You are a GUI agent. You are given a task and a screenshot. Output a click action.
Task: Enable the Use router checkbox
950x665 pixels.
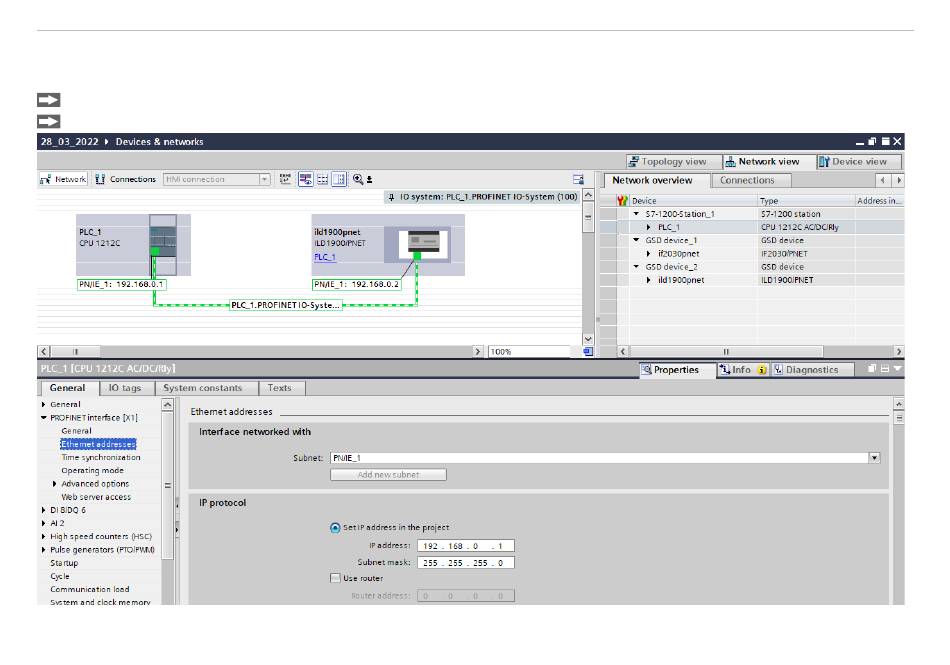pos(335,578)
